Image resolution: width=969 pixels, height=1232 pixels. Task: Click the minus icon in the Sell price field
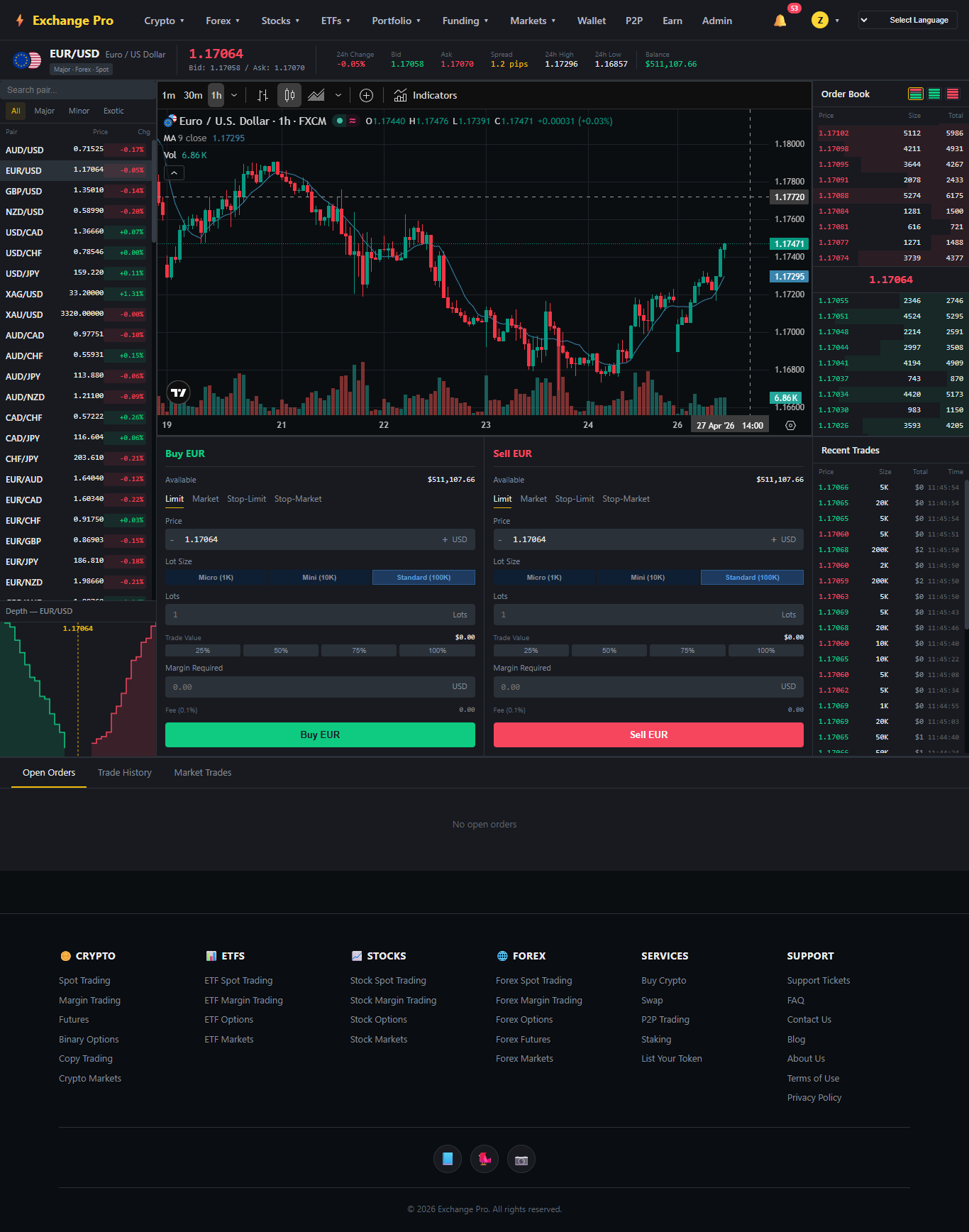[500, 539]
